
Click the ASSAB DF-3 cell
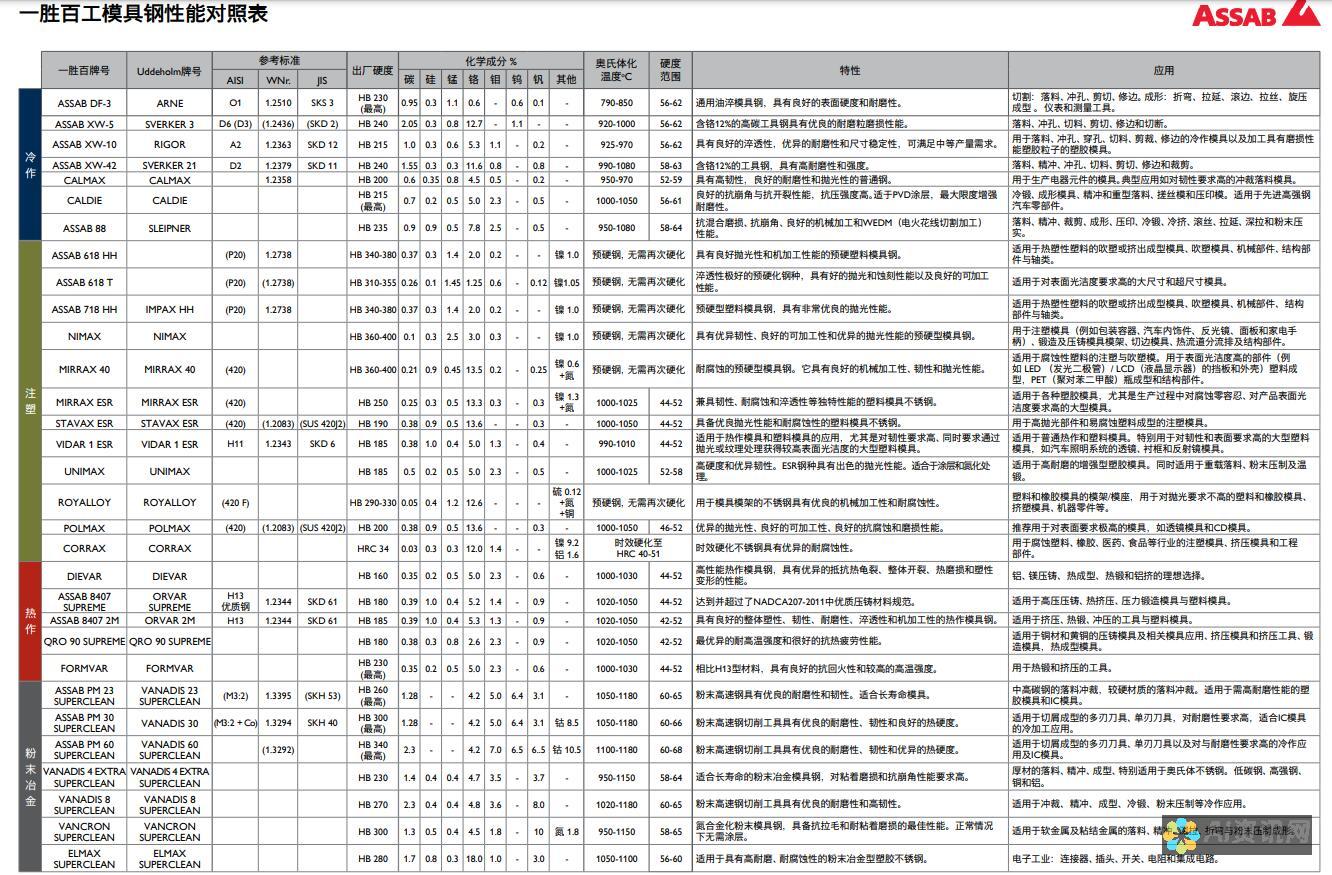click(x=84, y=103)
